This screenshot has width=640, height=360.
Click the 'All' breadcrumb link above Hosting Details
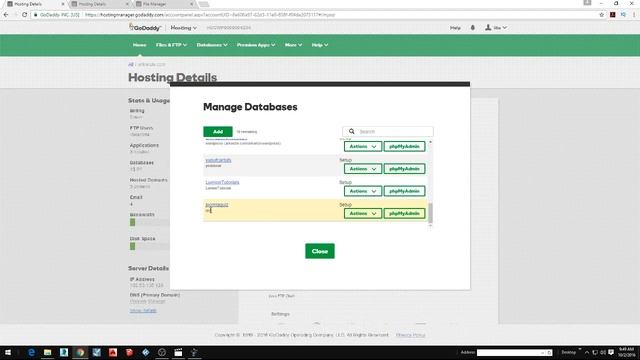131,64
